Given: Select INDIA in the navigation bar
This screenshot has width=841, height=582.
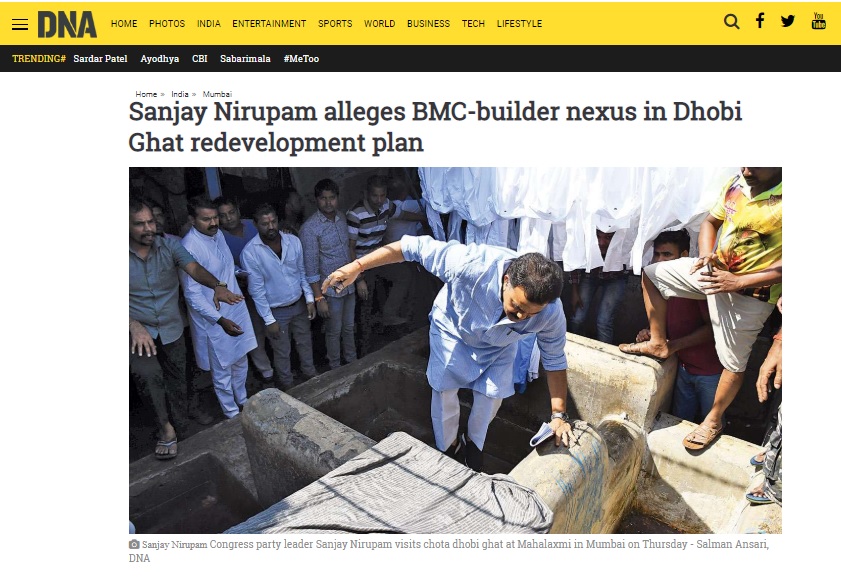Looking at the screenshot, I should (209, 24).
